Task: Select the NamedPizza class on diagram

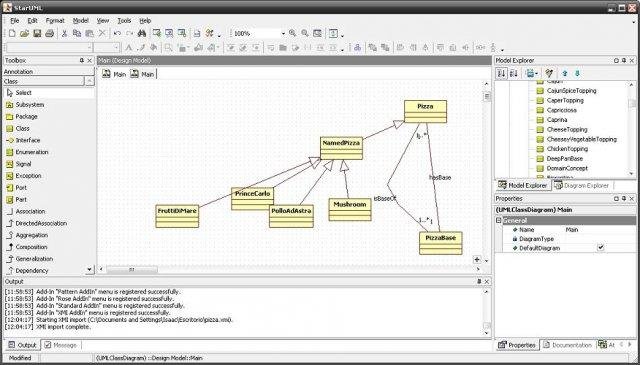Action: [x=341, y=148]
